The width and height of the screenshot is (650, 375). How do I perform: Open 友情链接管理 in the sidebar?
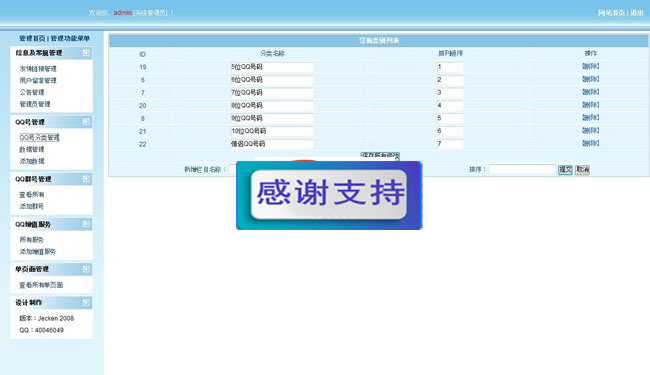click(x=38, y=68)
